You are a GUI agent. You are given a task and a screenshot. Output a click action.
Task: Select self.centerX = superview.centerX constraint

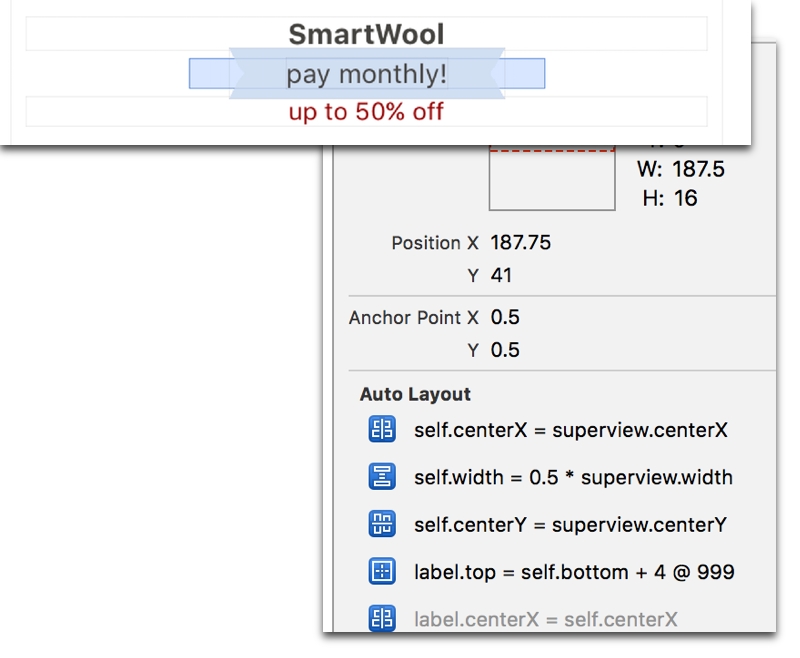click(x=570, y=431)
